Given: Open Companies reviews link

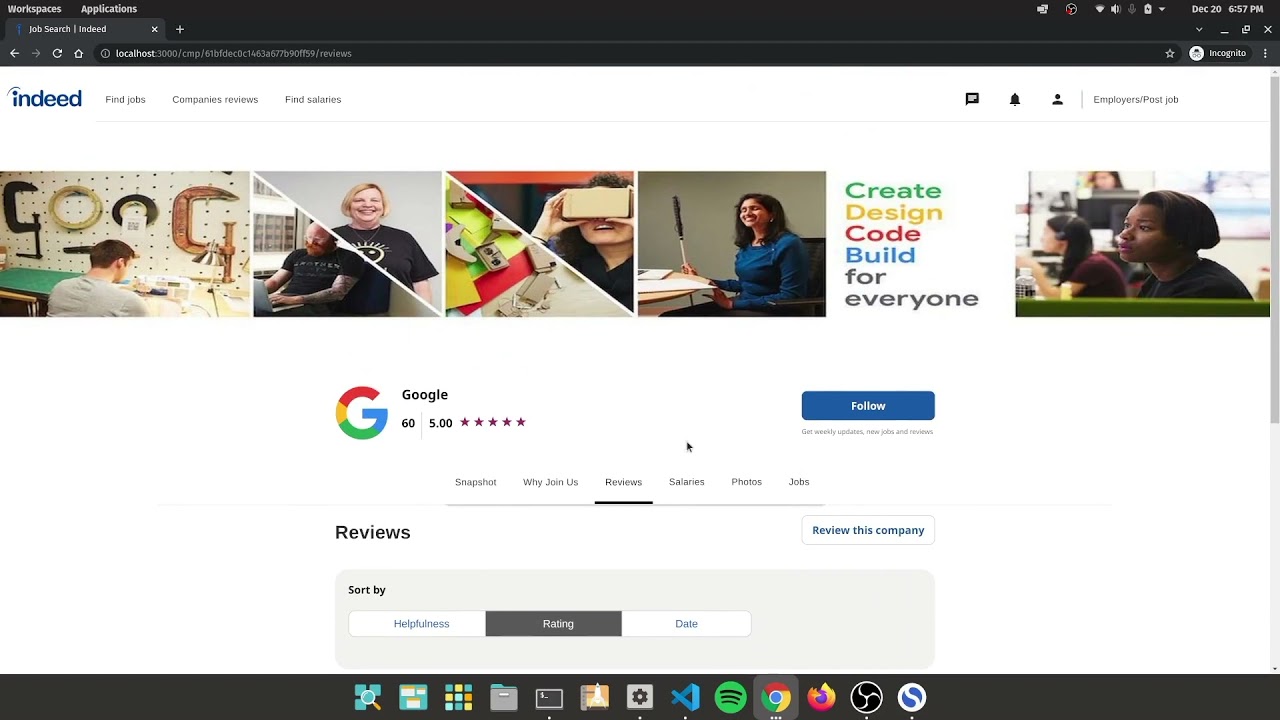Looking at the screenshot, I should (215, 100).
